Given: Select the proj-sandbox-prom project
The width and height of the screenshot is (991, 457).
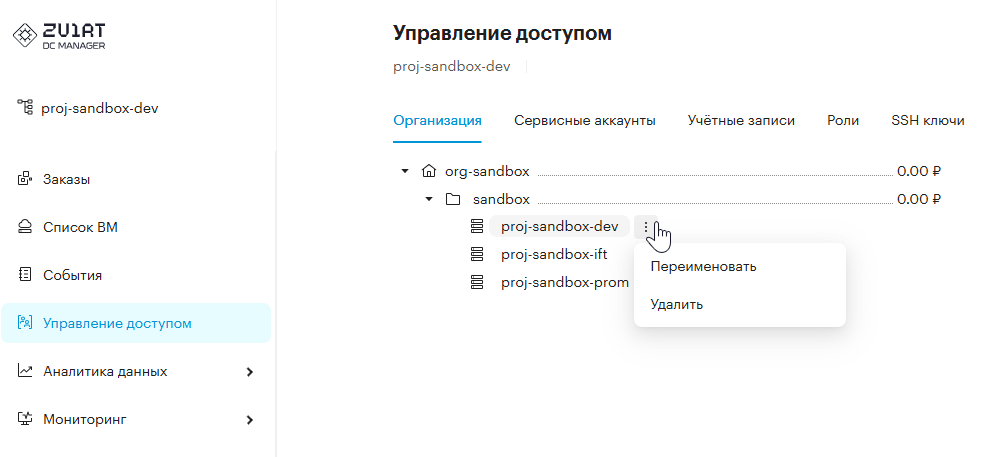Looking at the screenshot, I should point(565,283).
